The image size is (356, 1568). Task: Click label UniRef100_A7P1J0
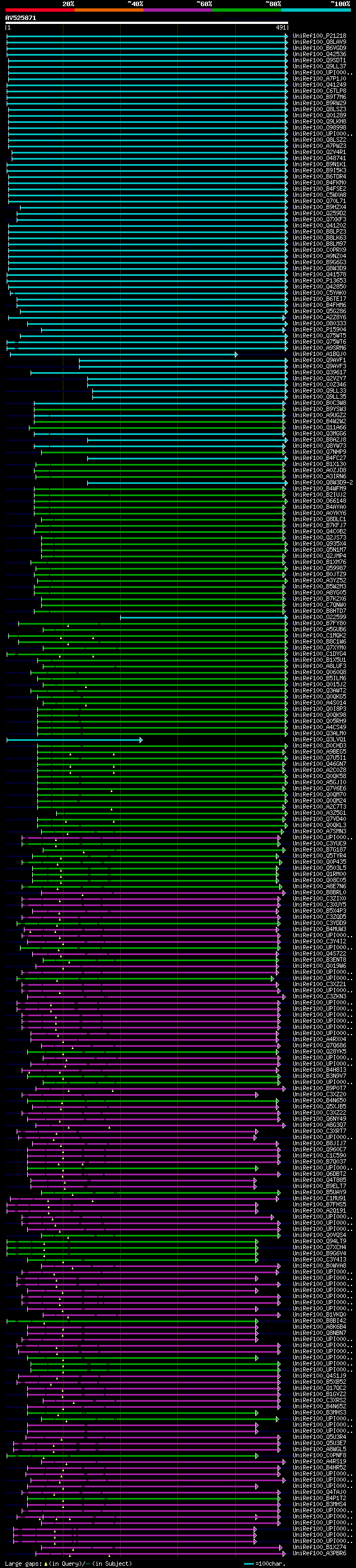pos(319,78)
